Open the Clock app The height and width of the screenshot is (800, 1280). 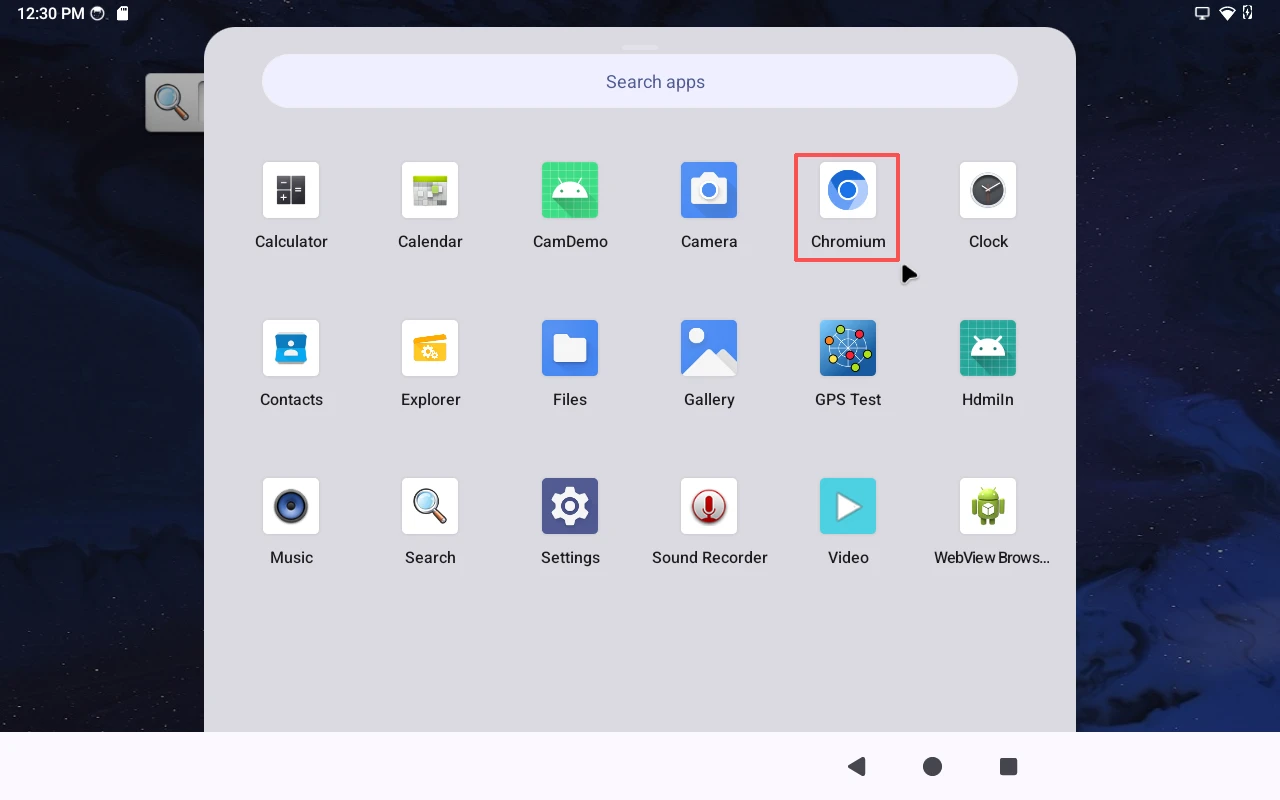988,190
